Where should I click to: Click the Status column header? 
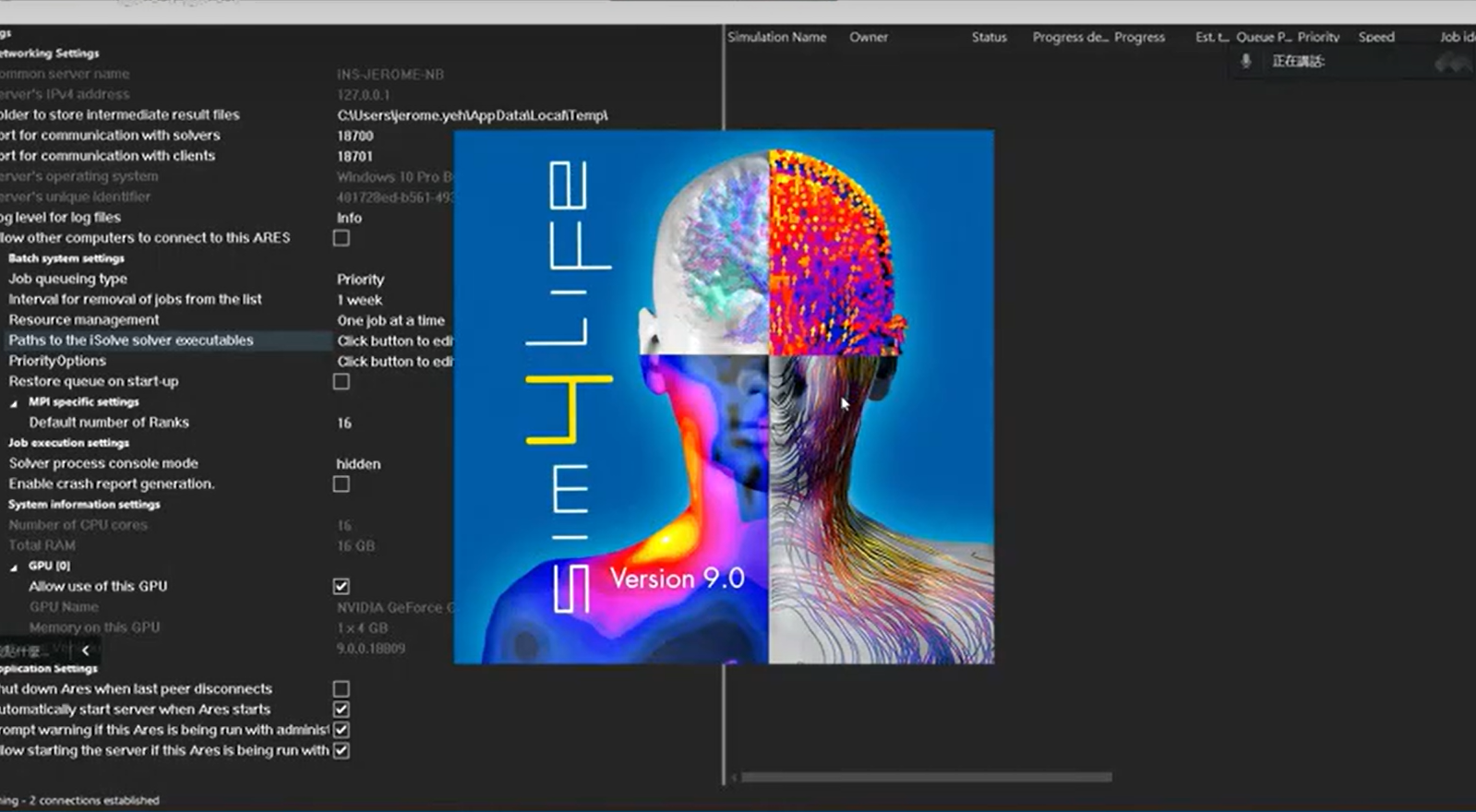click(989, 37)
